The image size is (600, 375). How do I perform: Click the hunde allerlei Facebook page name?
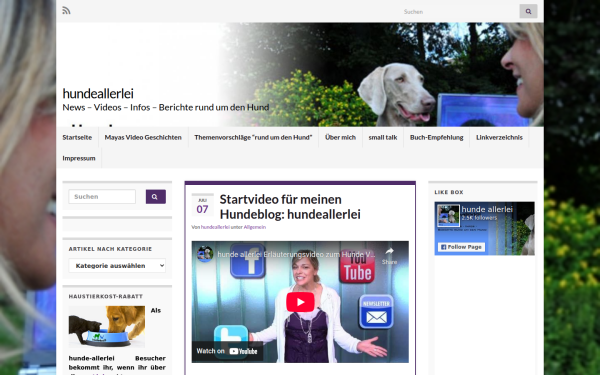487,209
